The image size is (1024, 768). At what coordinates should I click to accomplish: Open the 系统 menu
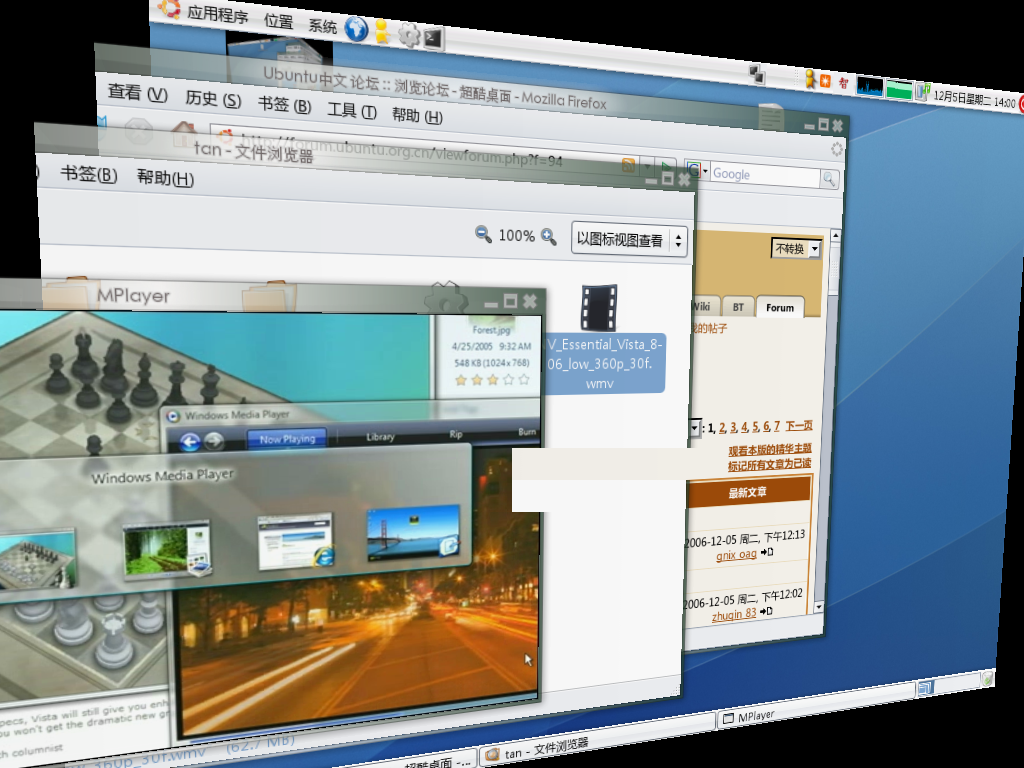point(323,26)
